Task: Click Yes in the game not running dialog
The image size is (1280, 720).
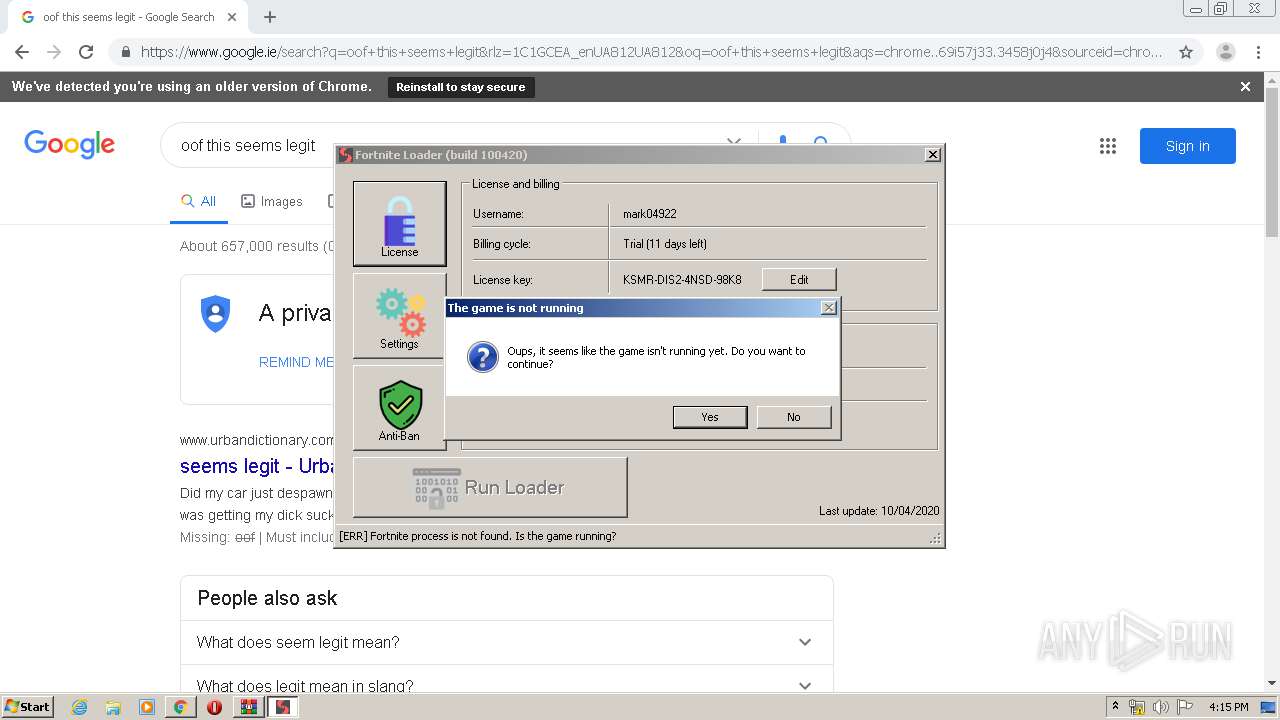Action: pos(710,417)
